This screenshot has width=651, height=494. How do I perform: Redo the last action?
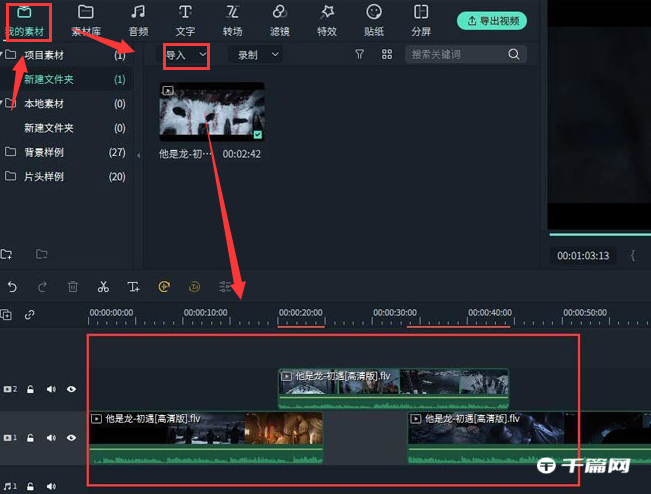click(x=42, y=286)
